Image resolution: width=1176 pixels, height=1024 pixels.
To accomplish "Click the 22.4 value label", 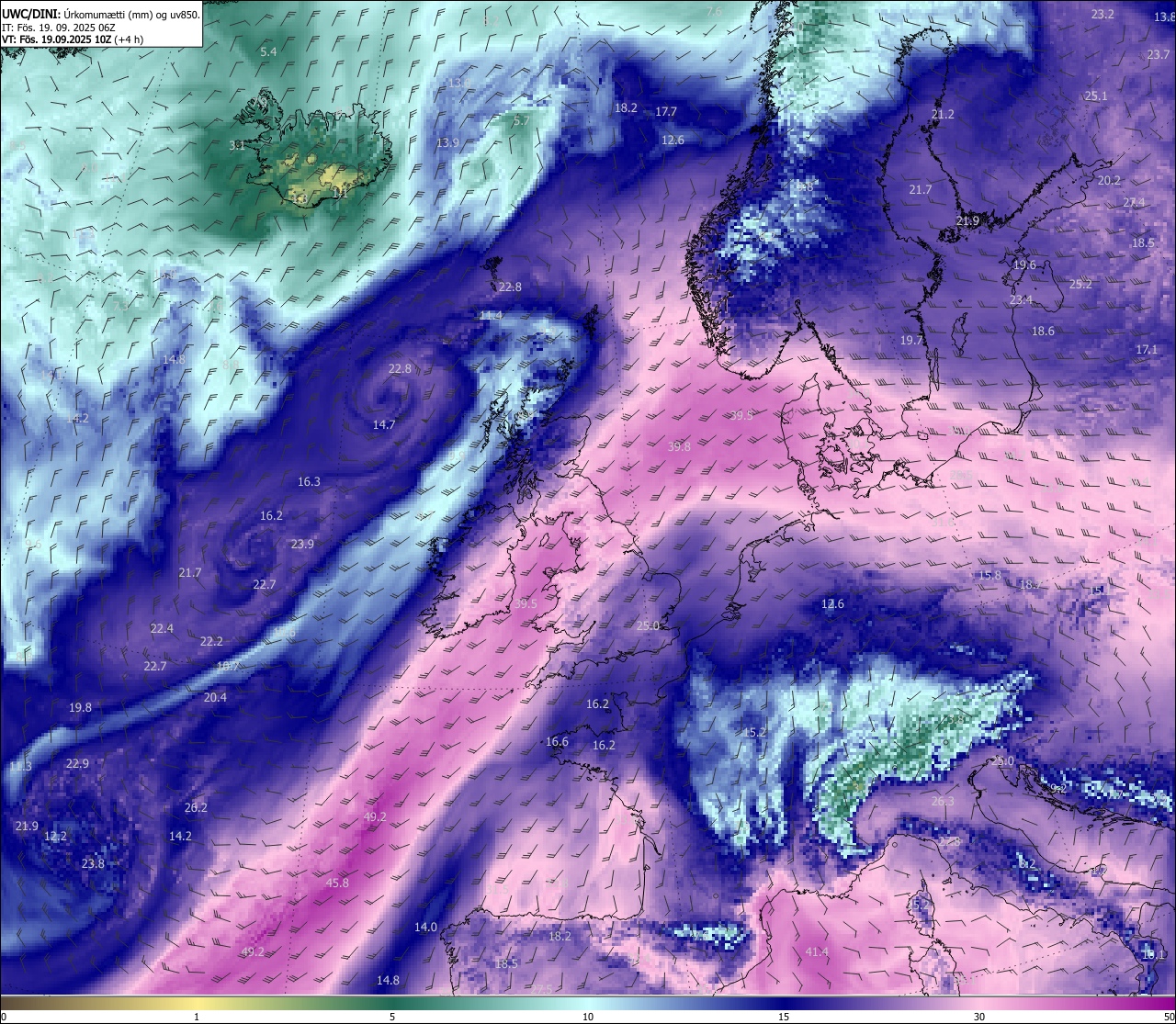I will coord(162,628).
